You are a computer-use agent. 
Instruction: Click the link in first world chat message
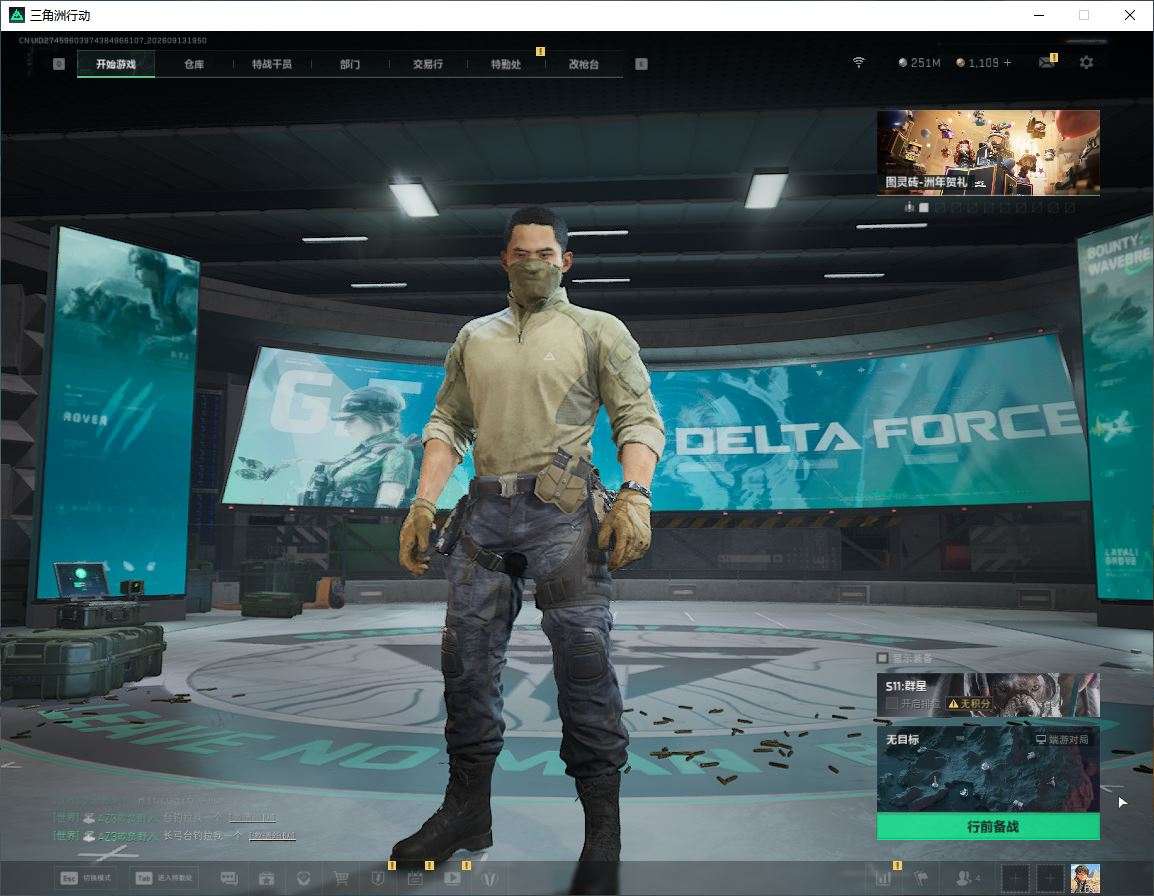tap(252, 817)
